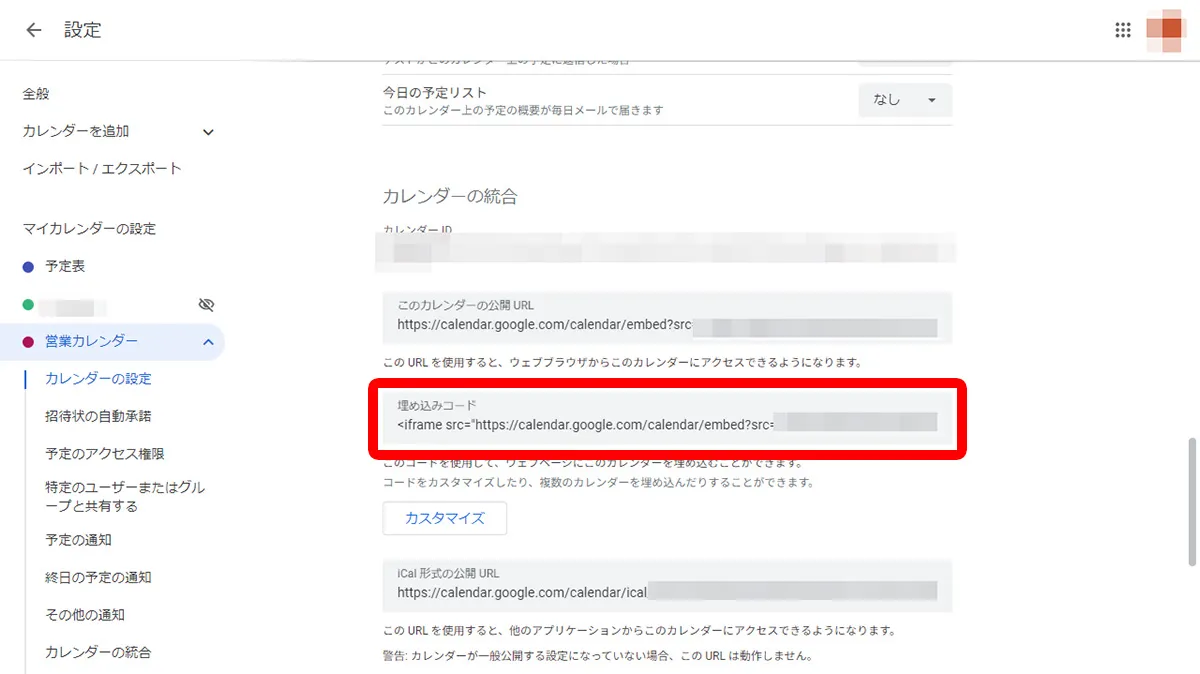Image resolution: width=1200 pixels, height=674 pixels.
Task: Open インポート / エクスポート settings
Action: coord(98,168)
